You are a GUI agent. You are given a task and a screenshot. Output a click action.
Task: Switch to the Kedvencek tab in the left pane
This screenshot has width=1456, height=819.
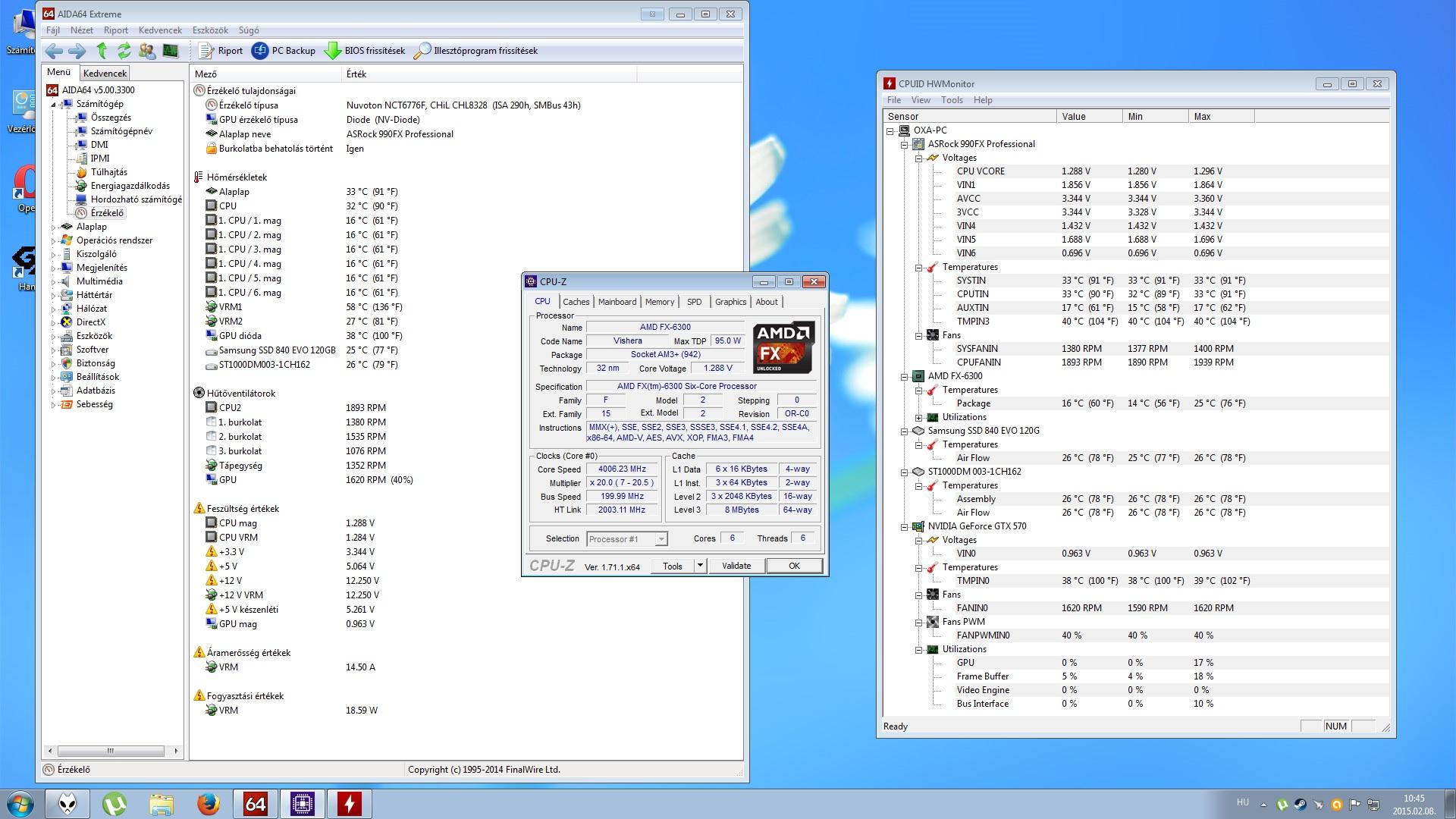coord(105,74)
